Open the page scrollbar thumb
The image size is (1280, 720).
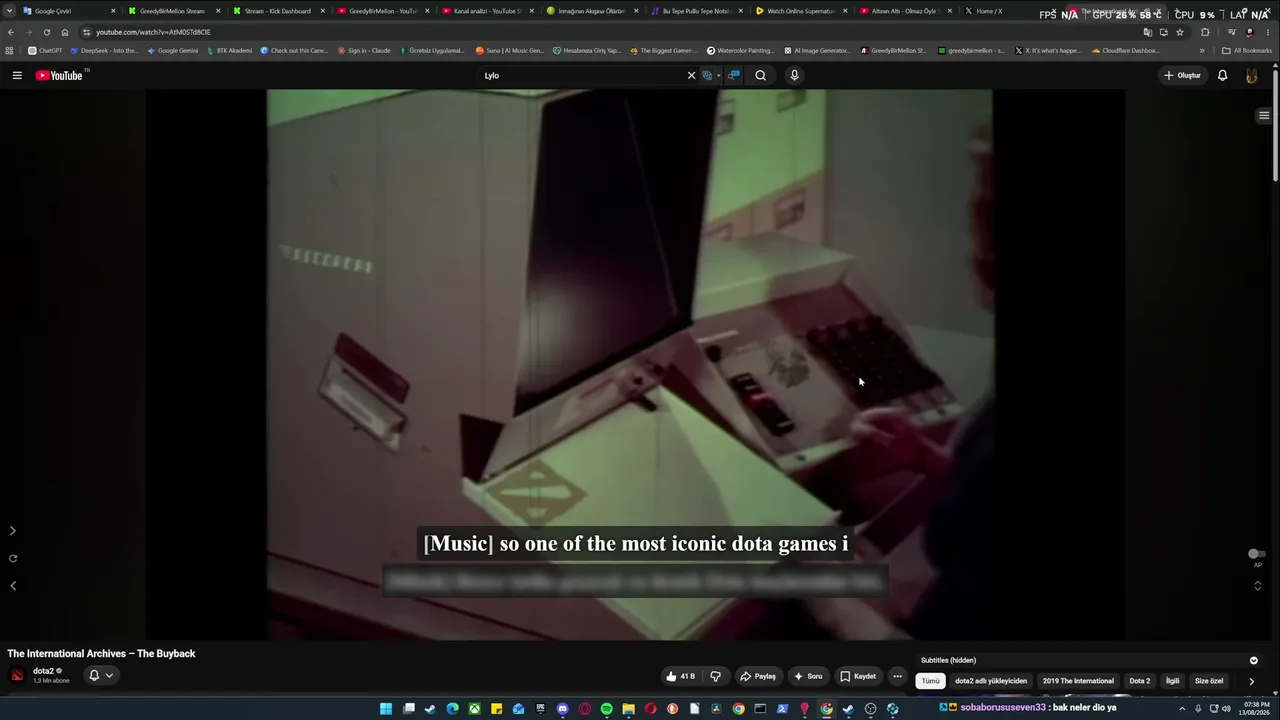coord(1275,124)
